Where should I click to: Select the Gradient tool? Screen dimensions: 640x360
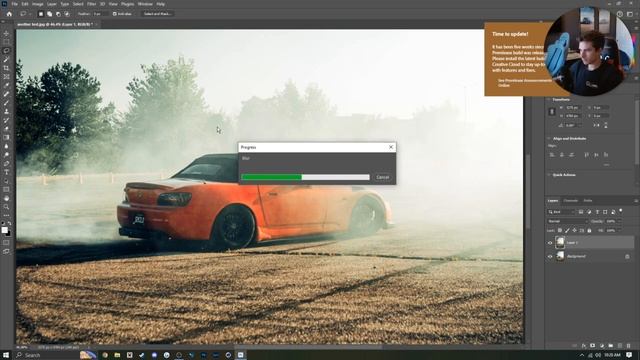tap(6, 138)
